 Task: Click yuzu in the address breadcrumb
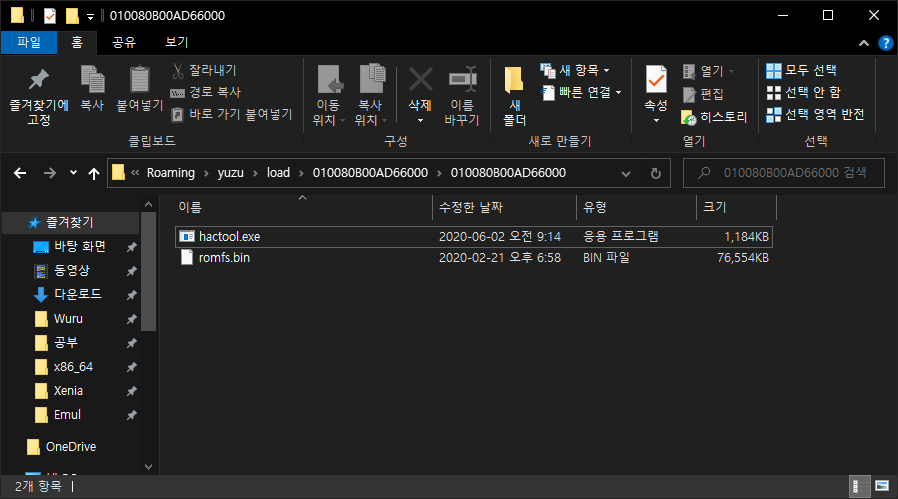[230, 172]
